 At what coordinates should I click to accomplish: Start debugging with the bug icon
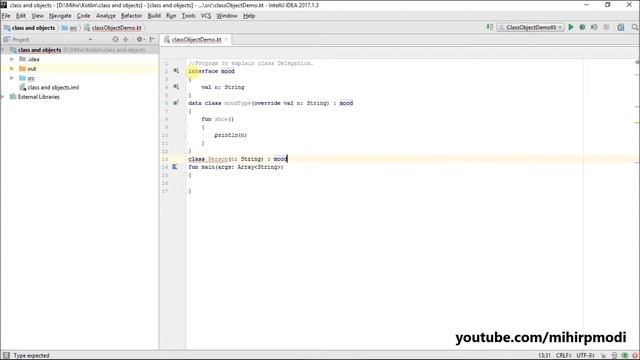(x=582, y=27)
